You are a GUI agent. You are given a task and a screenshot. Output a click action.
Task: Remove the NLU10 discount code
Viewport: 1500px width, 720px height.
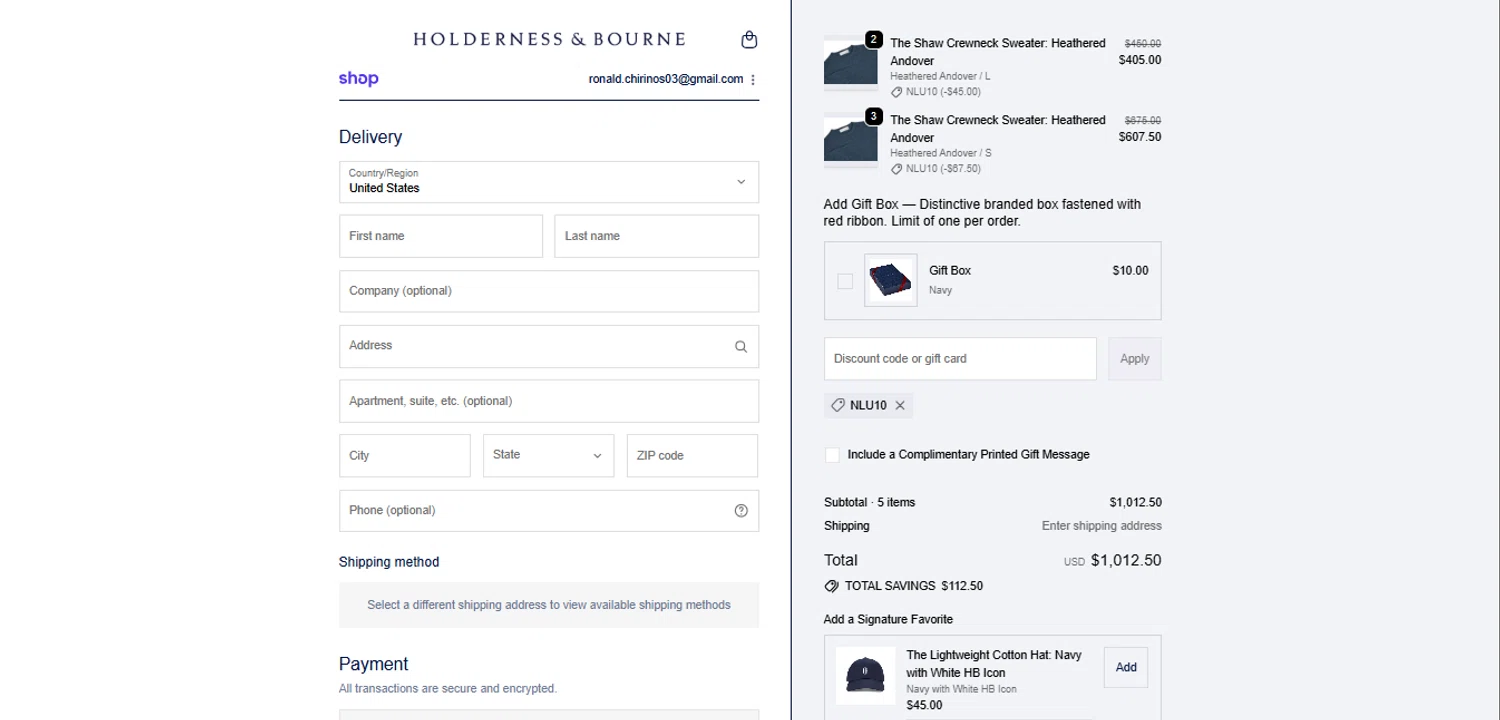[x=900, y=405]
